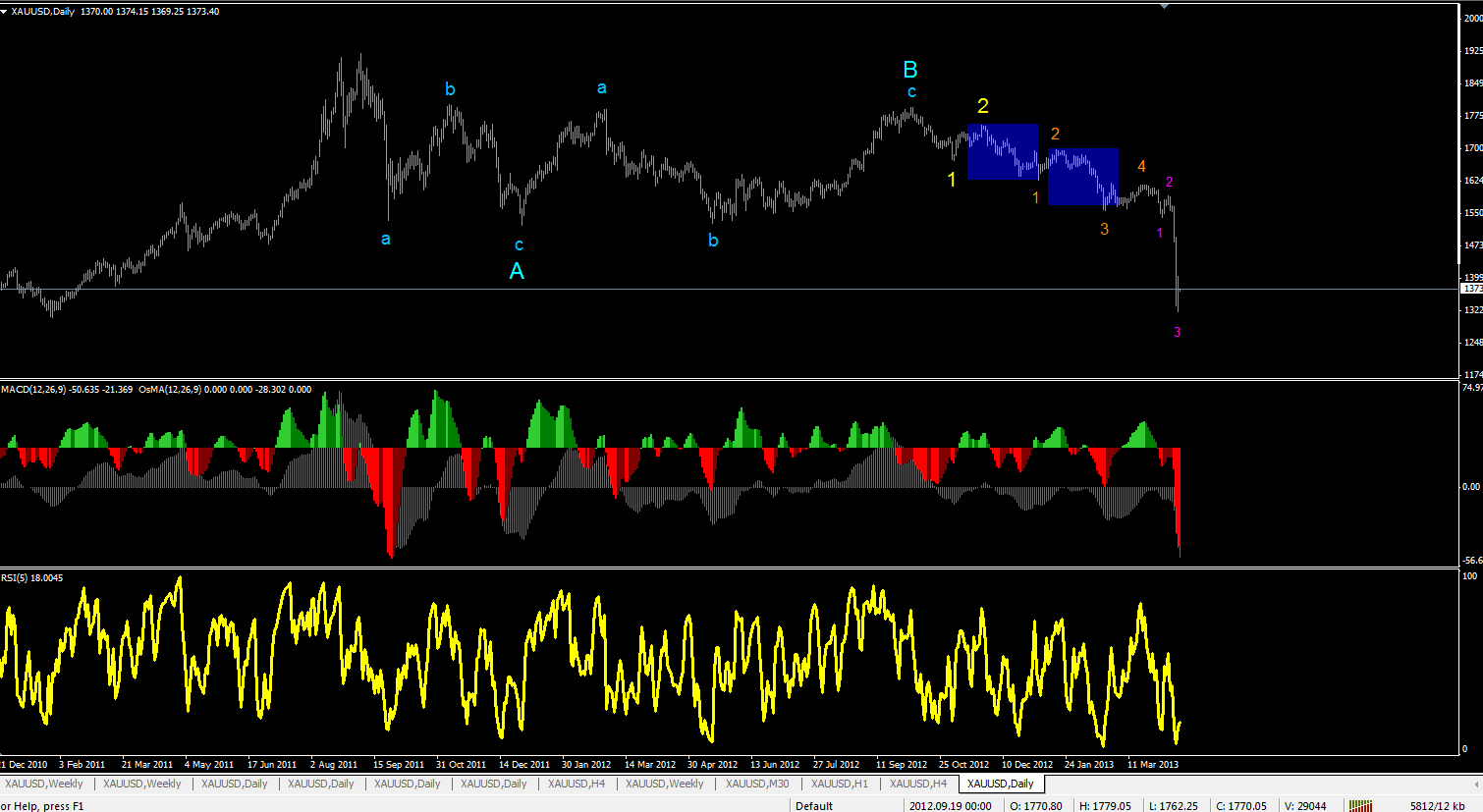Switch to the XAUUSD,H1 chart tab

click(x=840, y=784)
